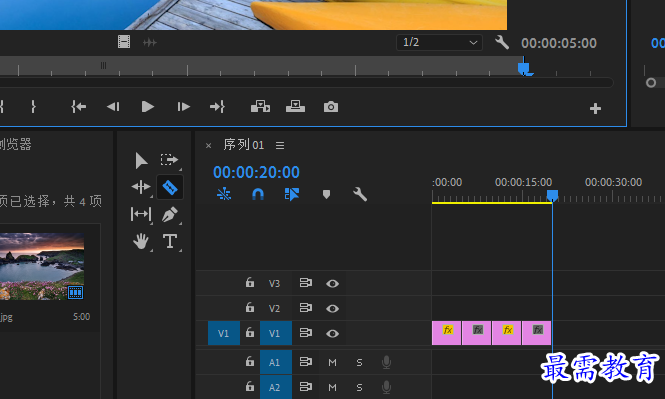The width and height of the screenshot is (665, 399).
Task: Open the 序列 01 panel menu
Action: pos(280,145)
